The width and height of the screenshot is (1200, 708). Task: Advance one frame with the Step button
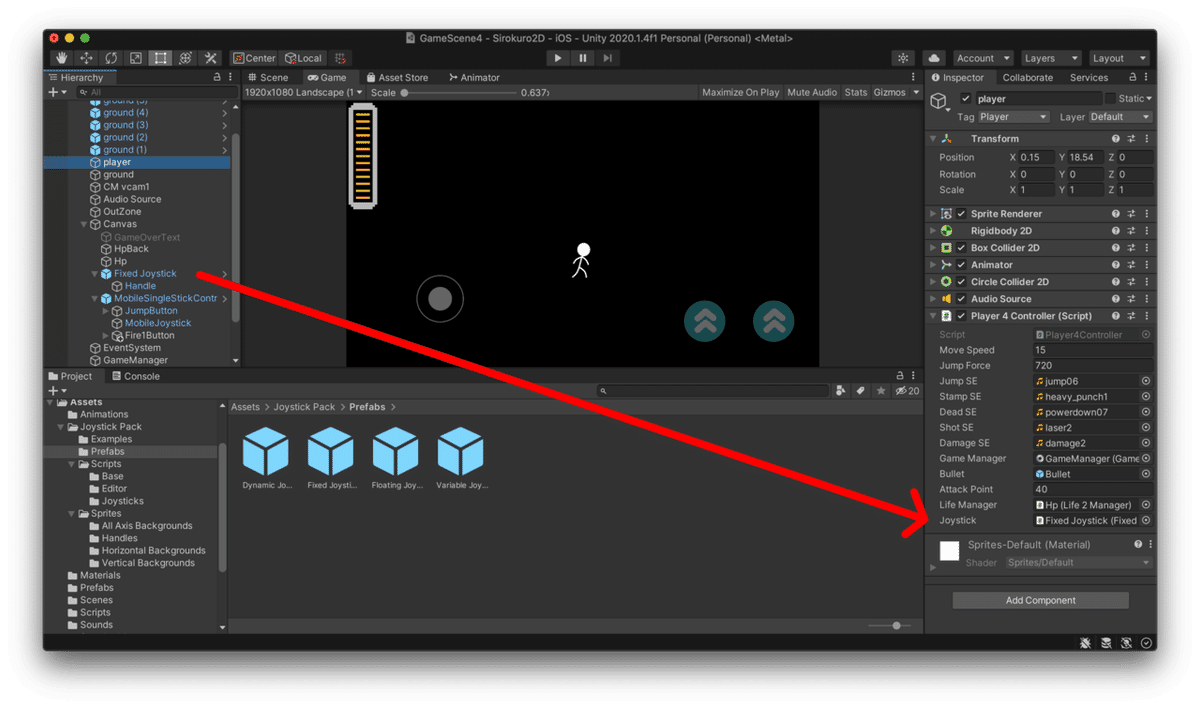[607, 58]
